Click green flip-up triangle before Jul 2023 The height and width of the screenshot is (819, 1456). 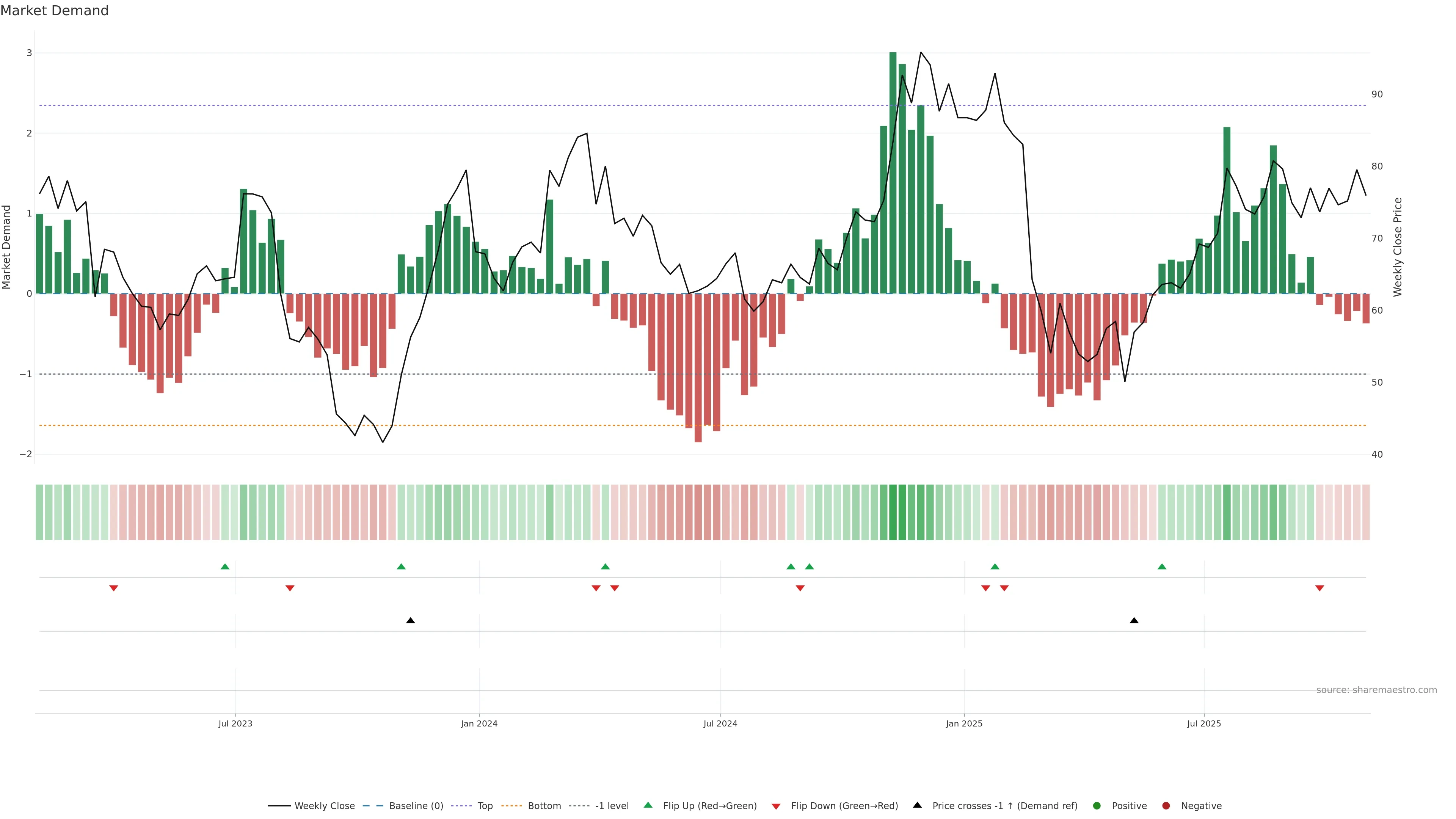click(225, 567)
